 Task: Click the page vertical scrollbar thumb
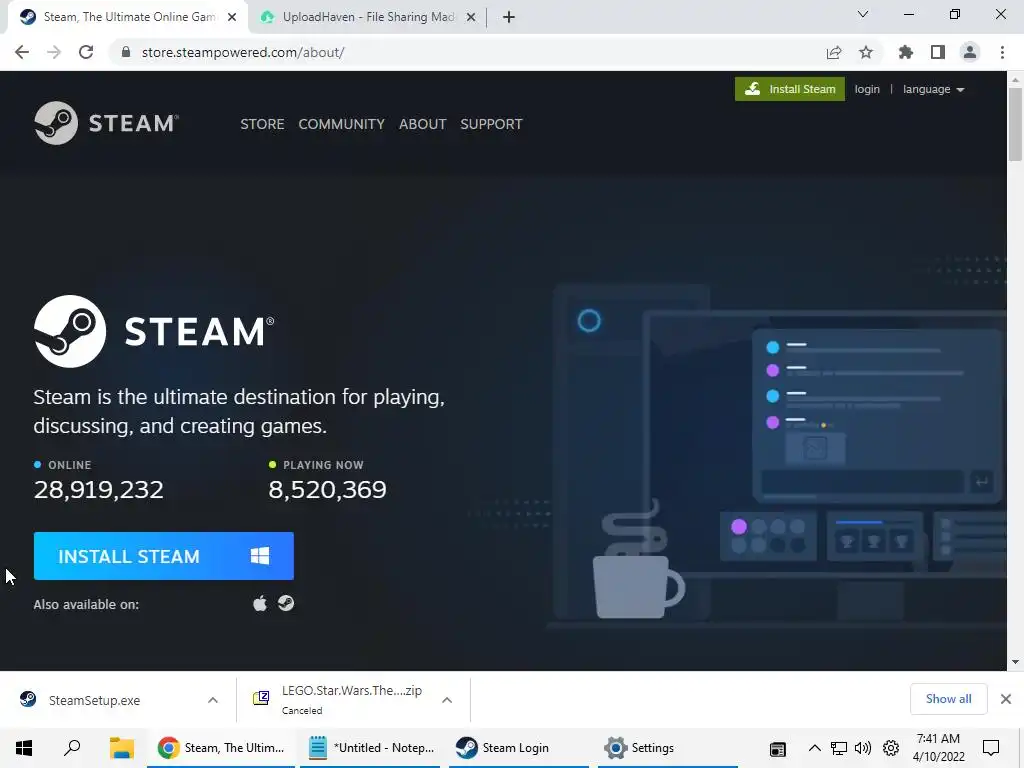click(x=1015, y=124)
